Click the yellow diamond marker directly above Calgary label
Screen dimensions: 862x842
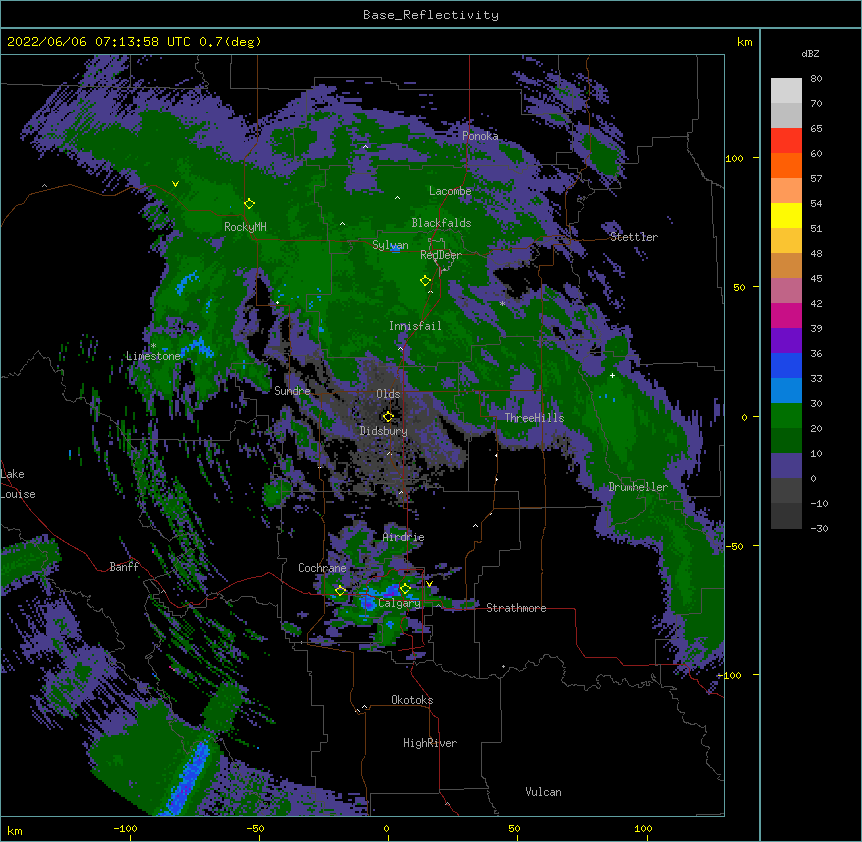point(405,589)
